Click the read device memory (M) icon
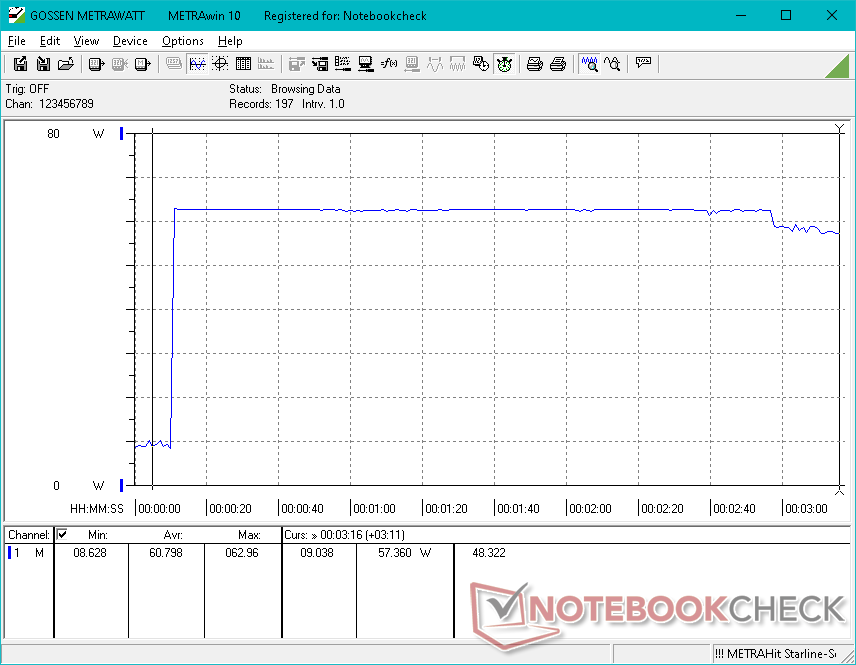The image size is (856, 665). pyautogui.click(x=142, y=64)
